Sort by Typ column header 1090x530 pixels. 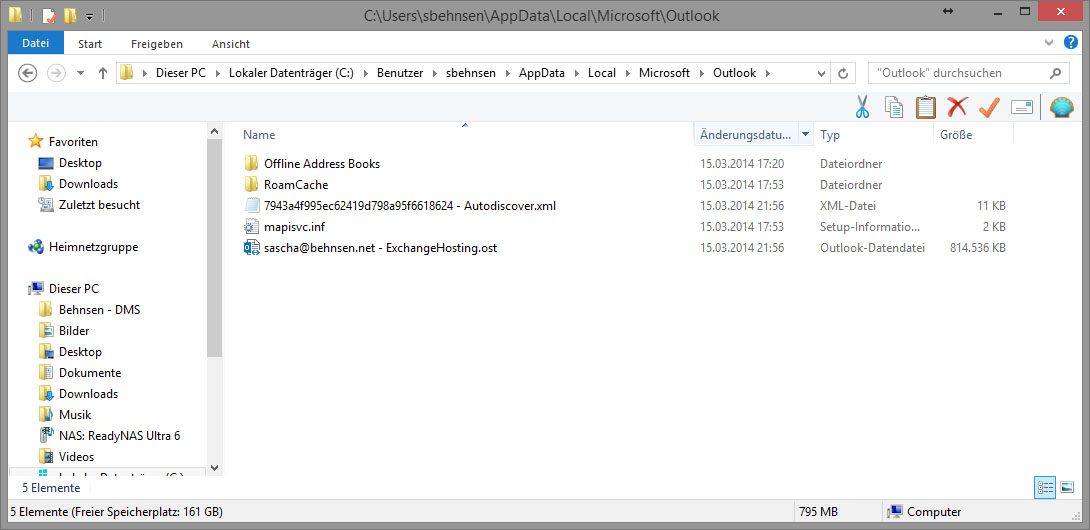tap(830, 135)
